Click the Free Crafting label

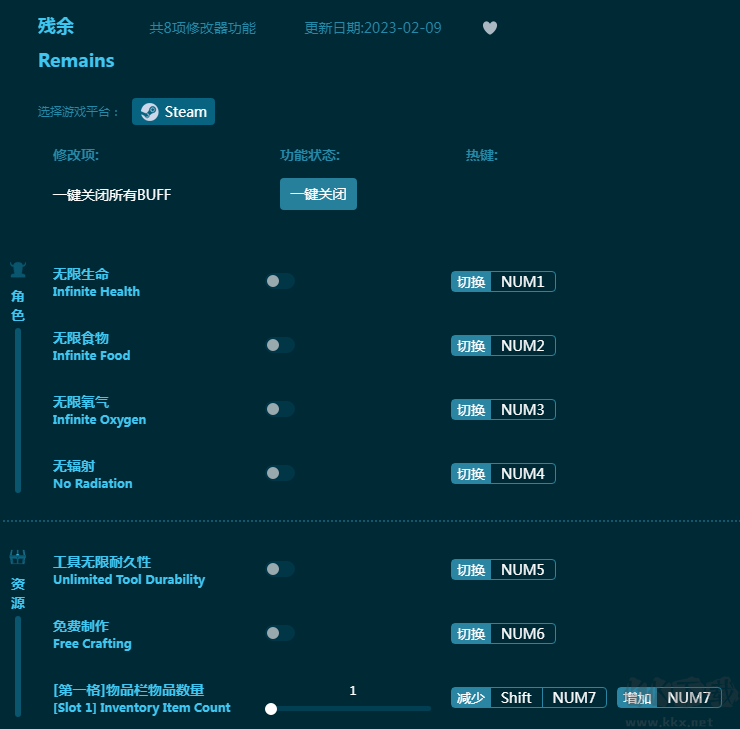[x=92, y=644]
